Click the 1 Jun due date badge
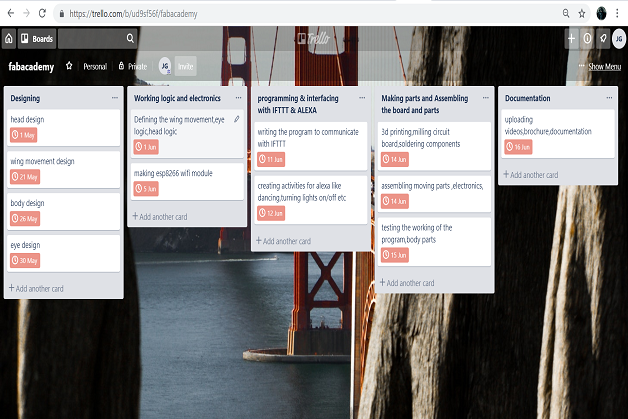The height and width of the screenshot is (419, 628). point(146,147)
